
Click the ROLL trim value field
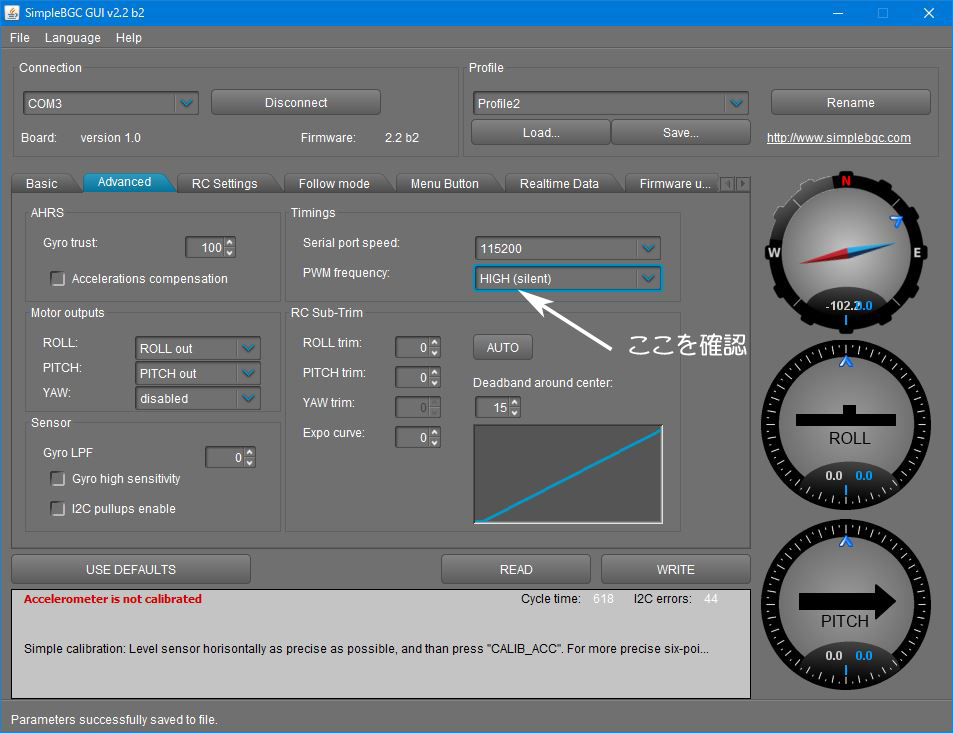point(413,348)
